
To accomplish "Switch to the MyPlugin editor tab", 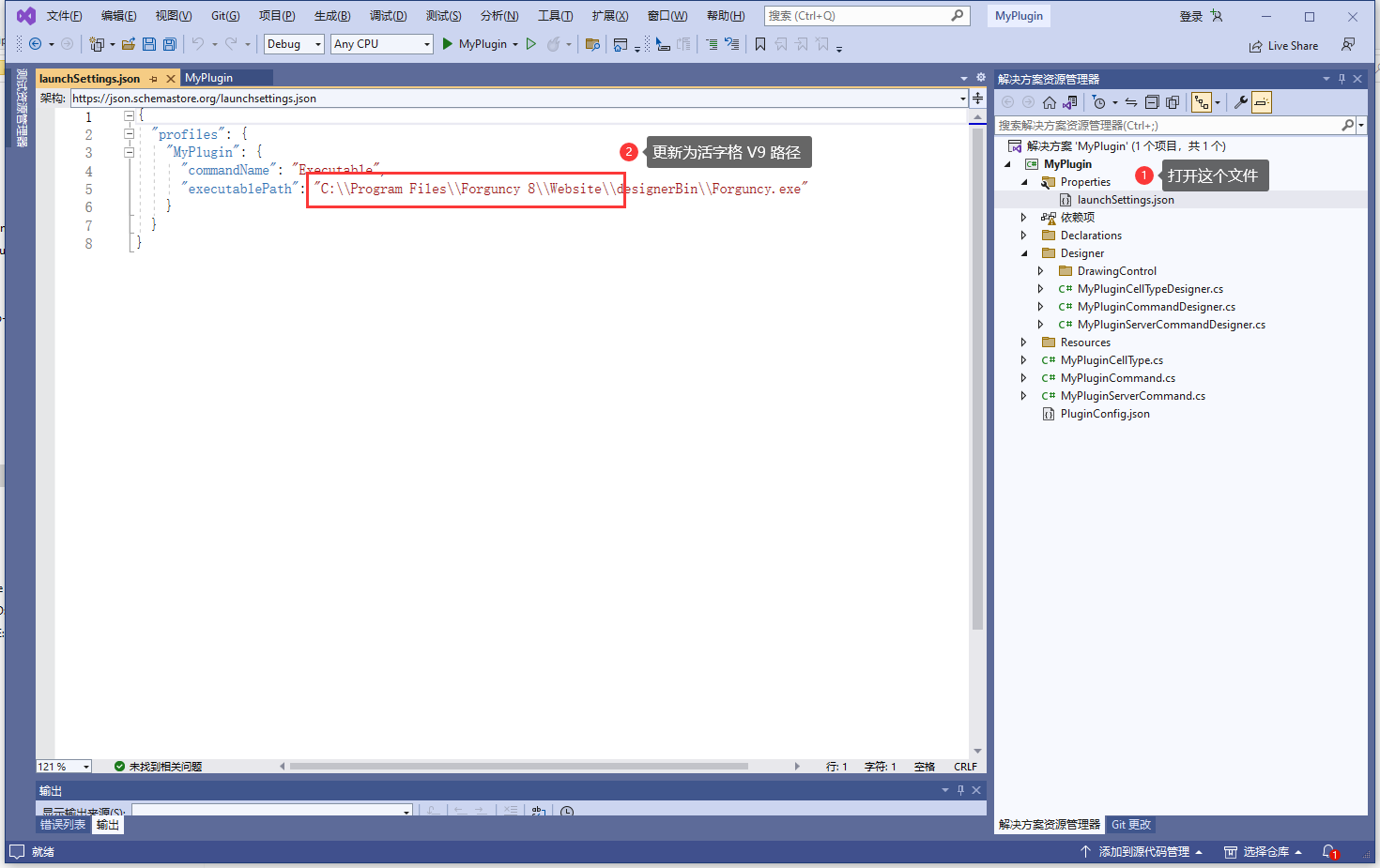I will tap(209, 78).
